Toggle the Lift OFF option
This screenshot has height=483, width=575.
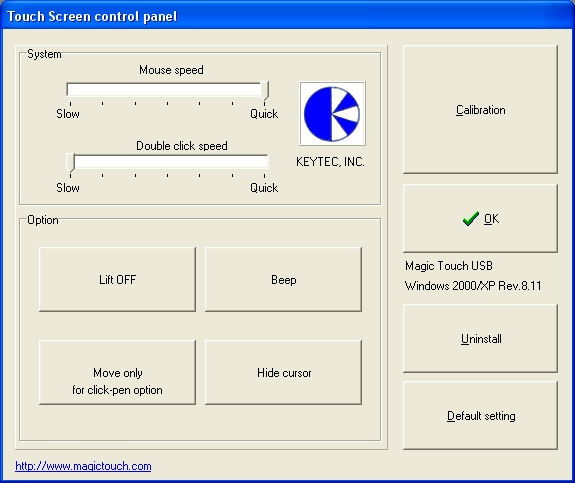click(x=117, y=279)
